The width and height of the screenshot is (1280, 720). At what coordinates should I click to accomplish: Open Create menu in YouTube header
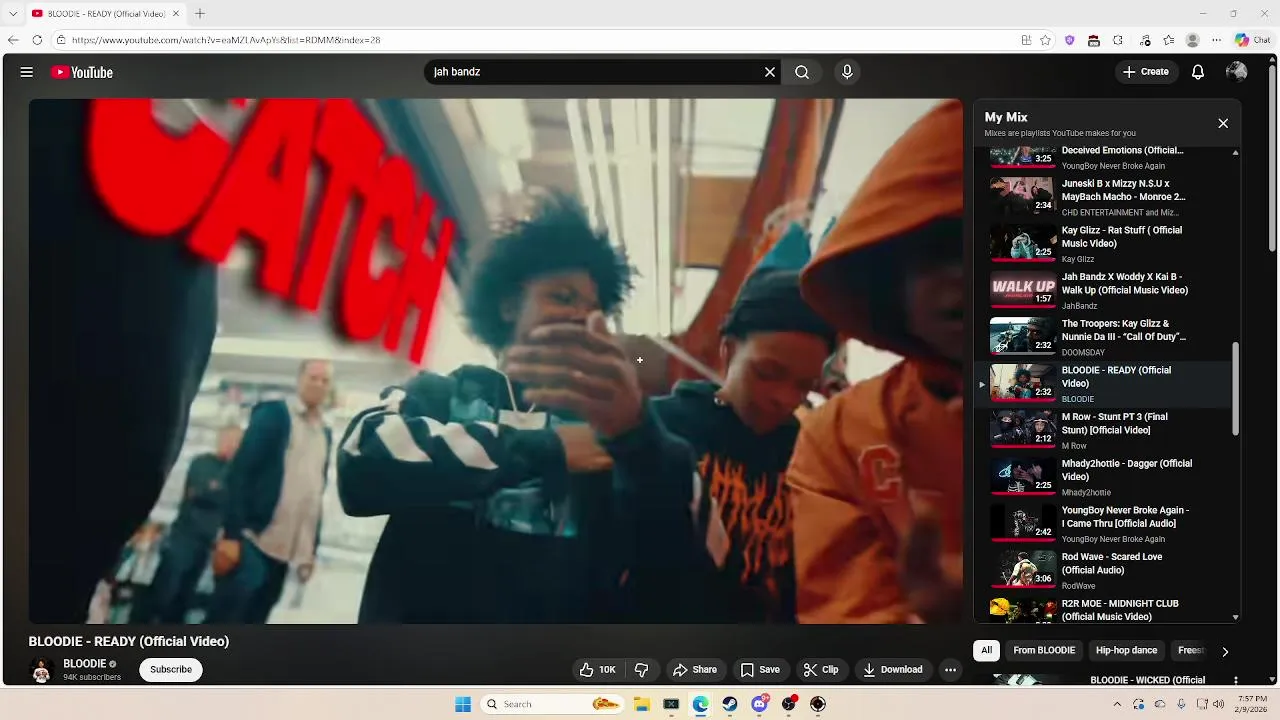(1146, 72)
